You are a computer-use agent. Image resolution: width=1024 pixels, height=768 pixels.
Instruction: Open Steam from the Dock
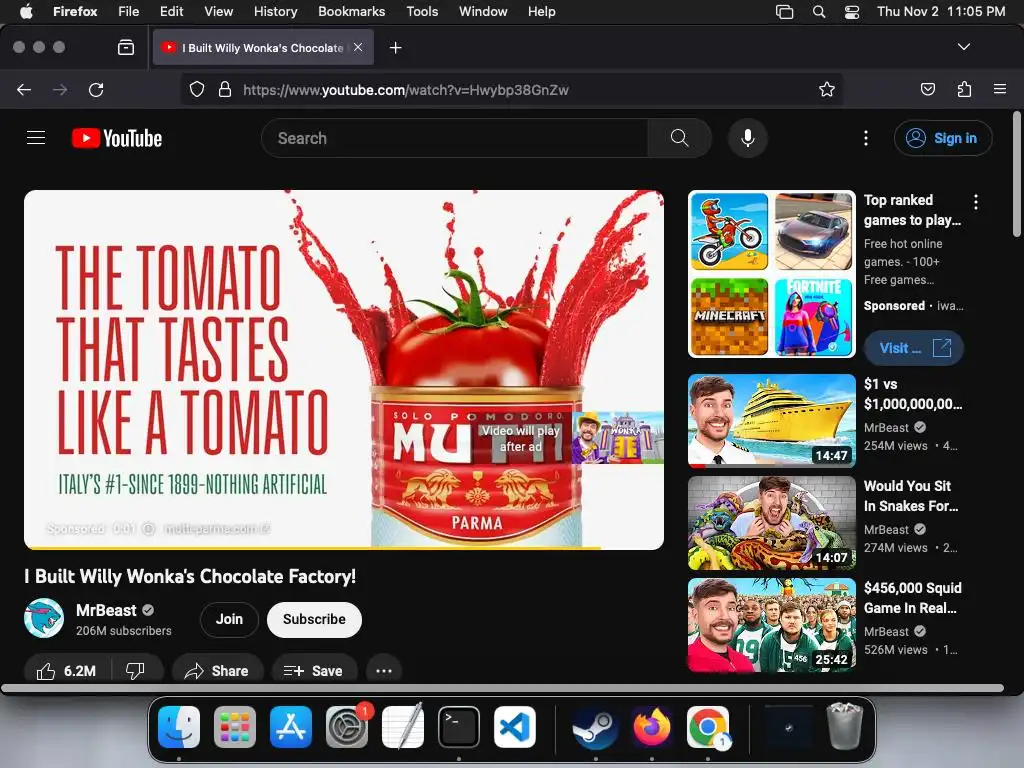tap(595, 727)
